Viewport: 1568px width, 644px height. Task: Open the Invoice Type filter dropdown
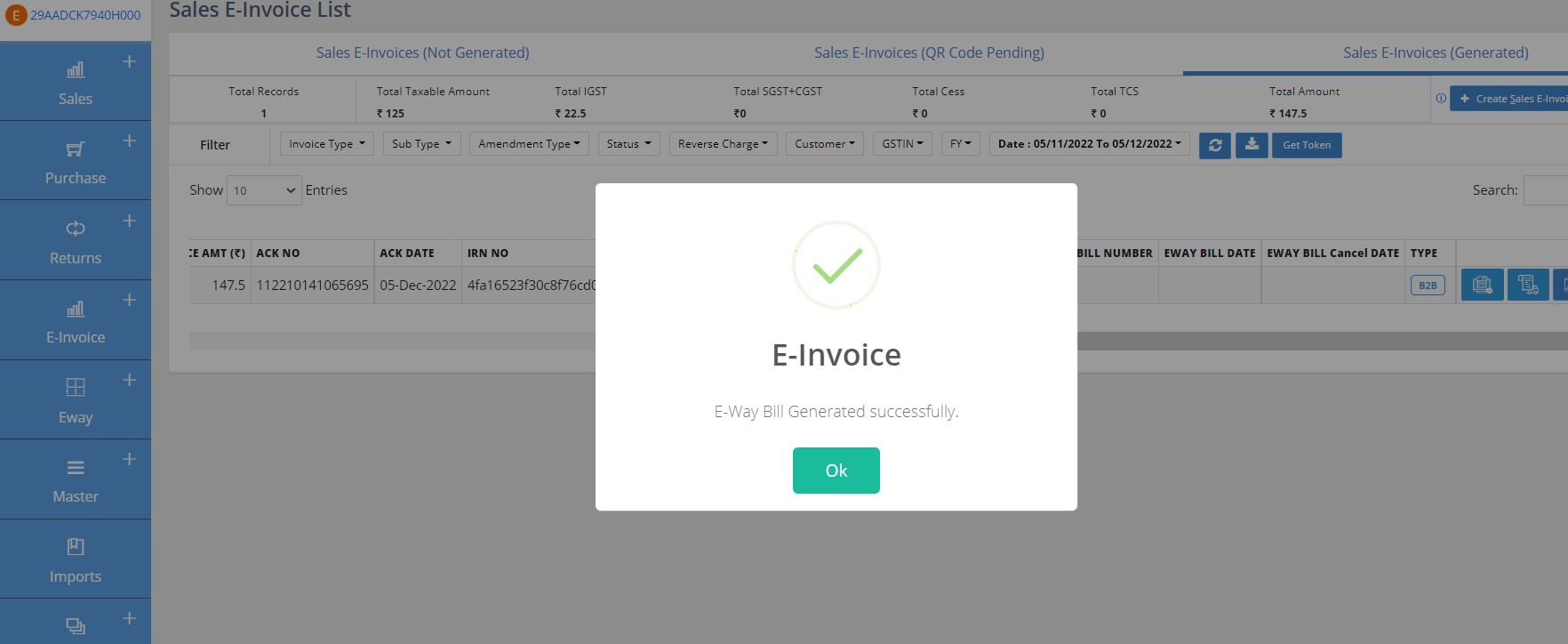point(326,144)
